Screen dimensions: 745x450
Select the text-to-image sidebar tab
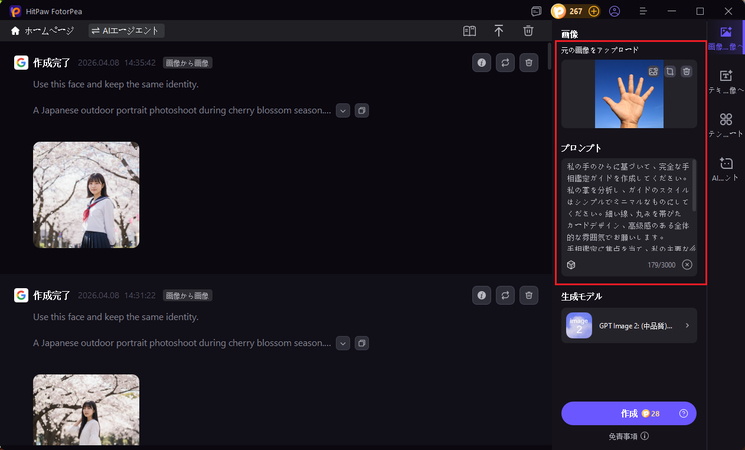(x=726, y=82)
